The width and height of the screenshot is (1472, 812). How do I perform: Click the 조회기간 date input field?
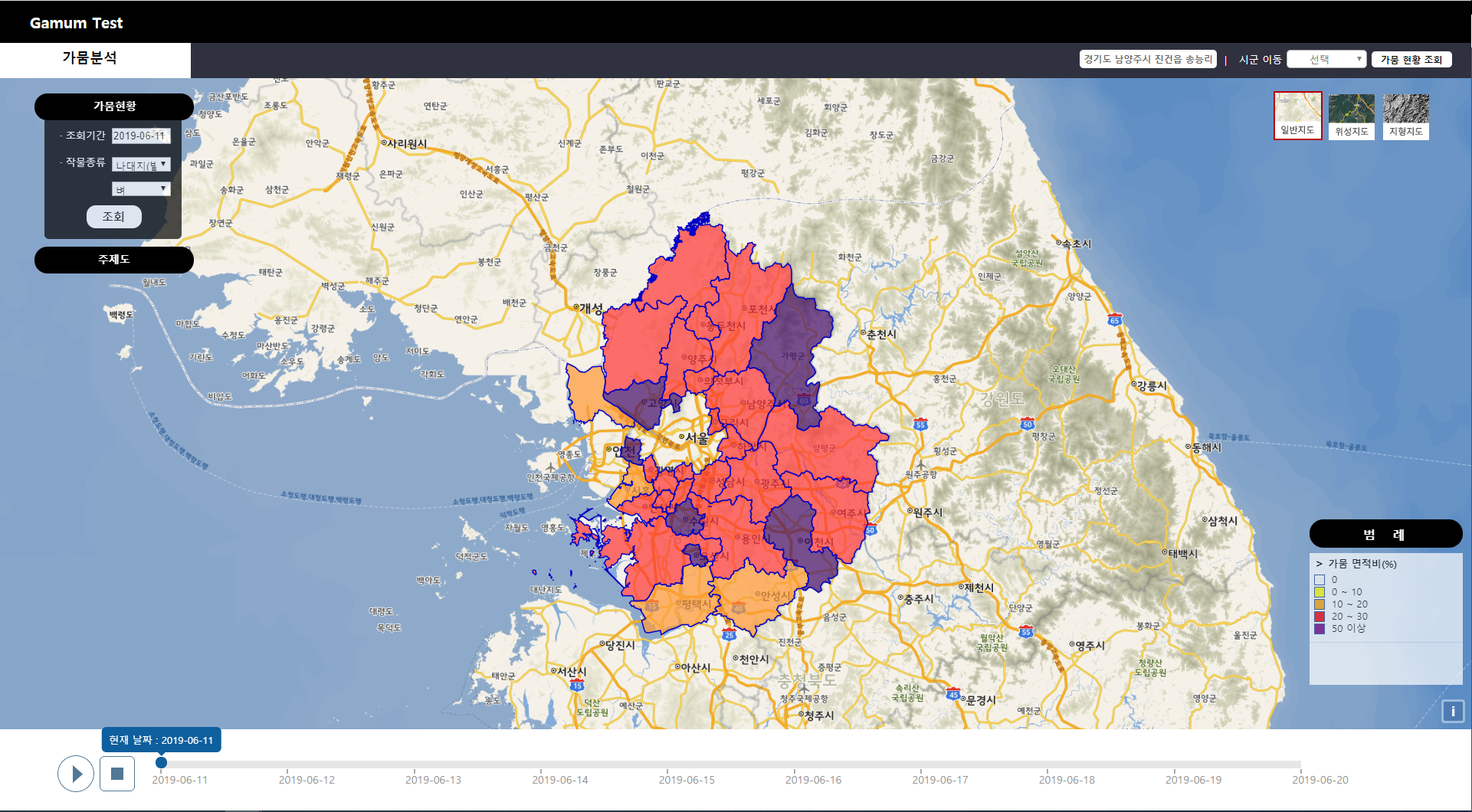pyautogui.click(x=141, y=136)
